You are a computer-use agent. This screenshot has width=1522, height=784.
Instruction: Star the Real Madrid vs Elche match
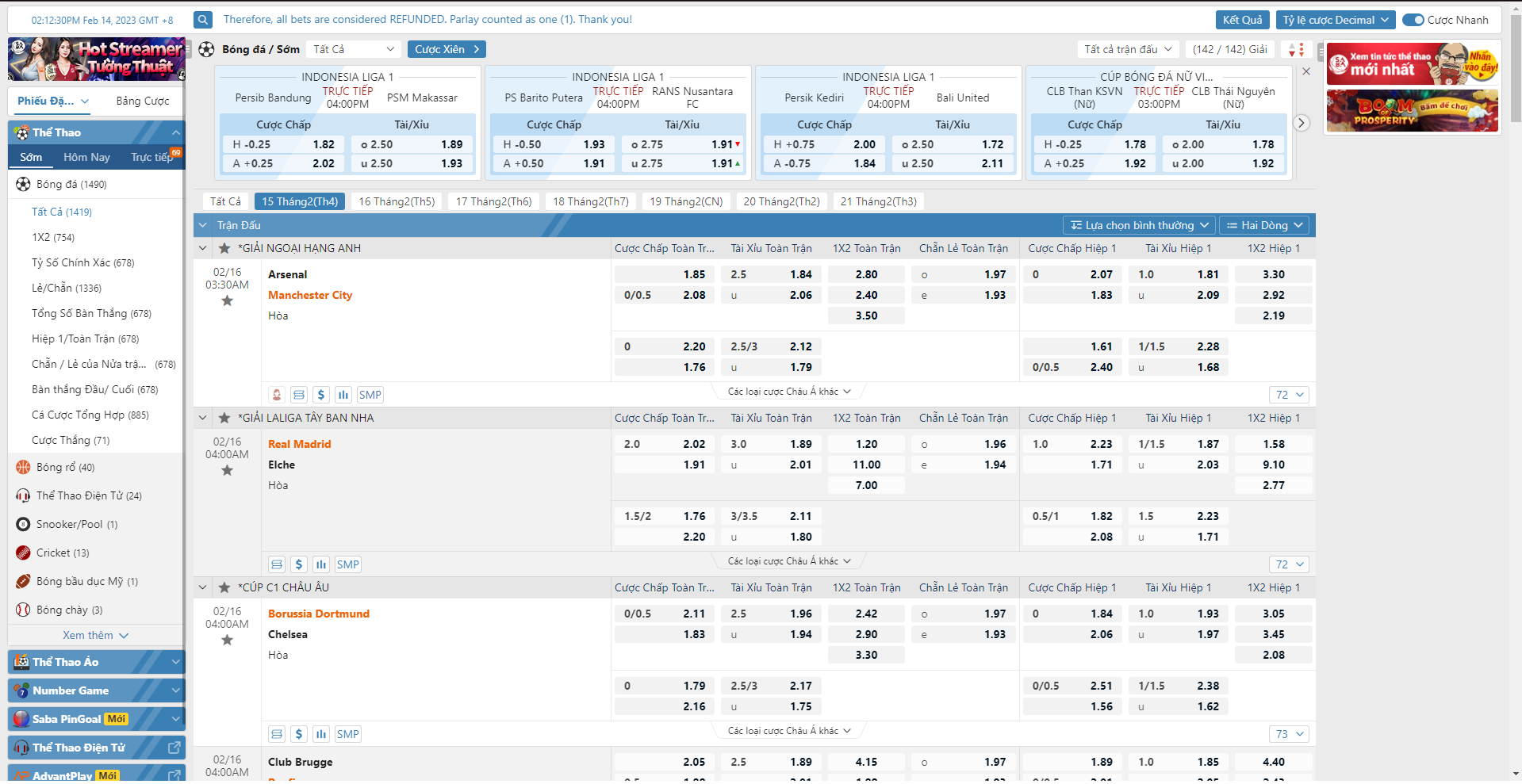click(227, 470)
